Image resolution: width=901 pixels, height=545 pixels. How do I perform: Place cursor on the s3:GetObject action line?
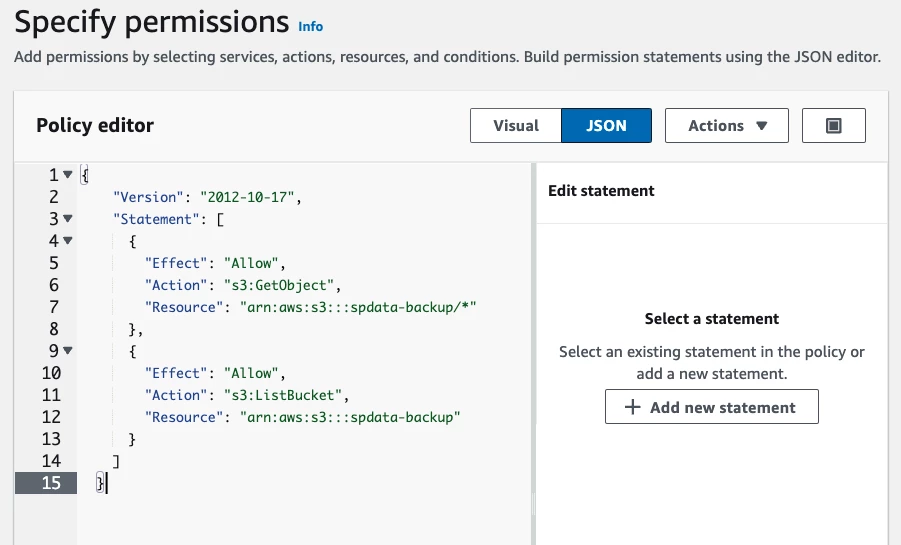pyautogui.click(x=243, y=285)
